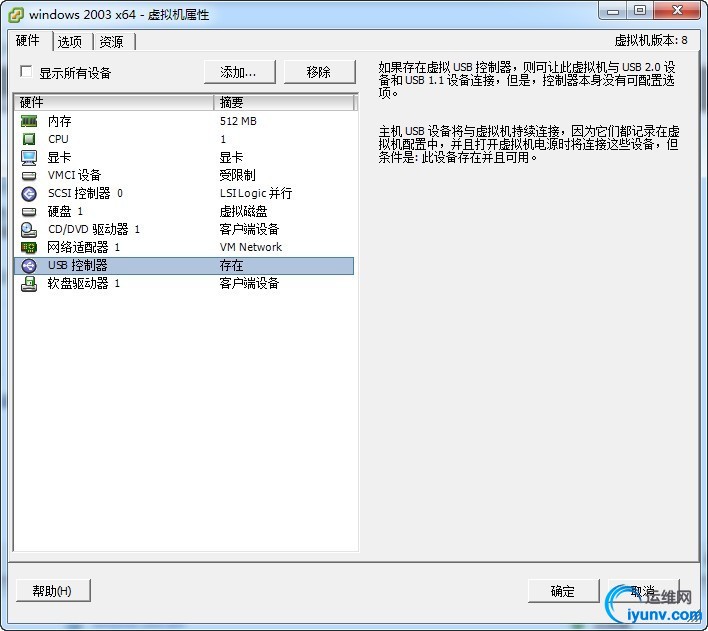Viewport: 708px width, 631px height.
Task: Click the 网络适配器 network card icon
Action: (29, 248)
